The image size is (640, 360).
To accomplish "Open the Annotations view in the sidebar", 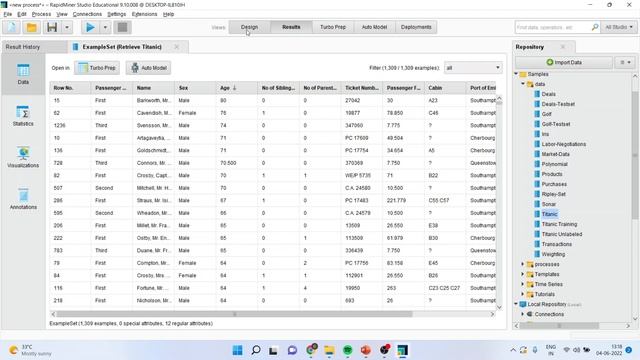I will coord(23,199).
